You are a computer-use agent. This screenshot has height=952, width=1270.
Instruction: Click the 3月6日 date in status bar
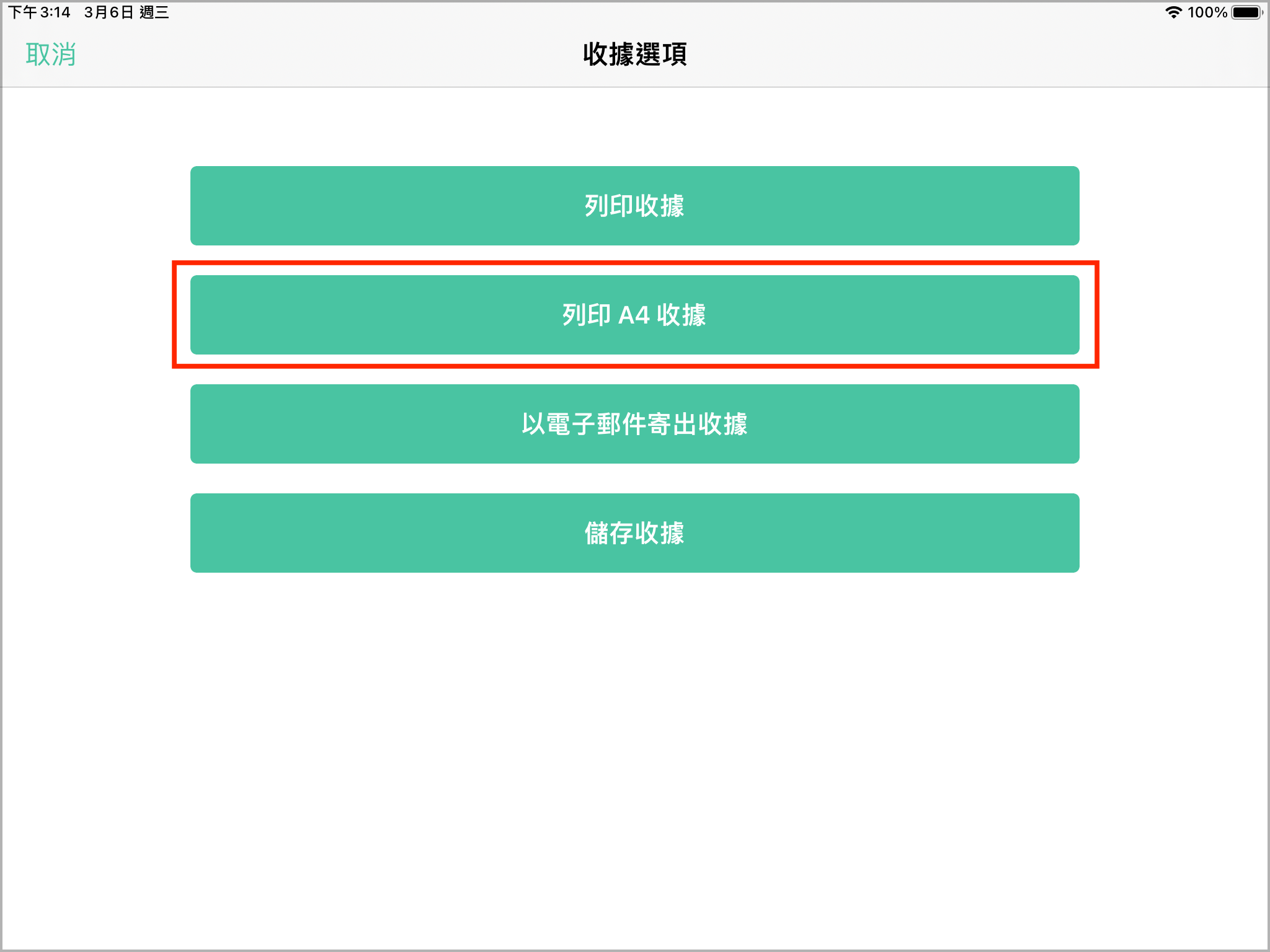(109, 12)
